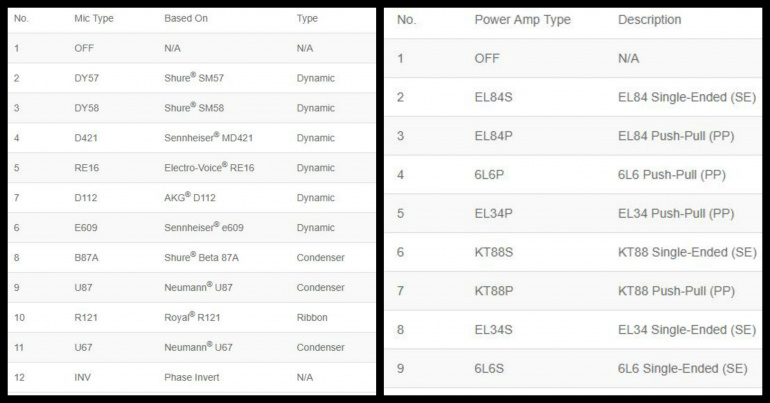The height and width of the screenshot is (403, 770).
Task: Select the "6L6 Single-Ended (SE)" description
Action: coord(683,369)
